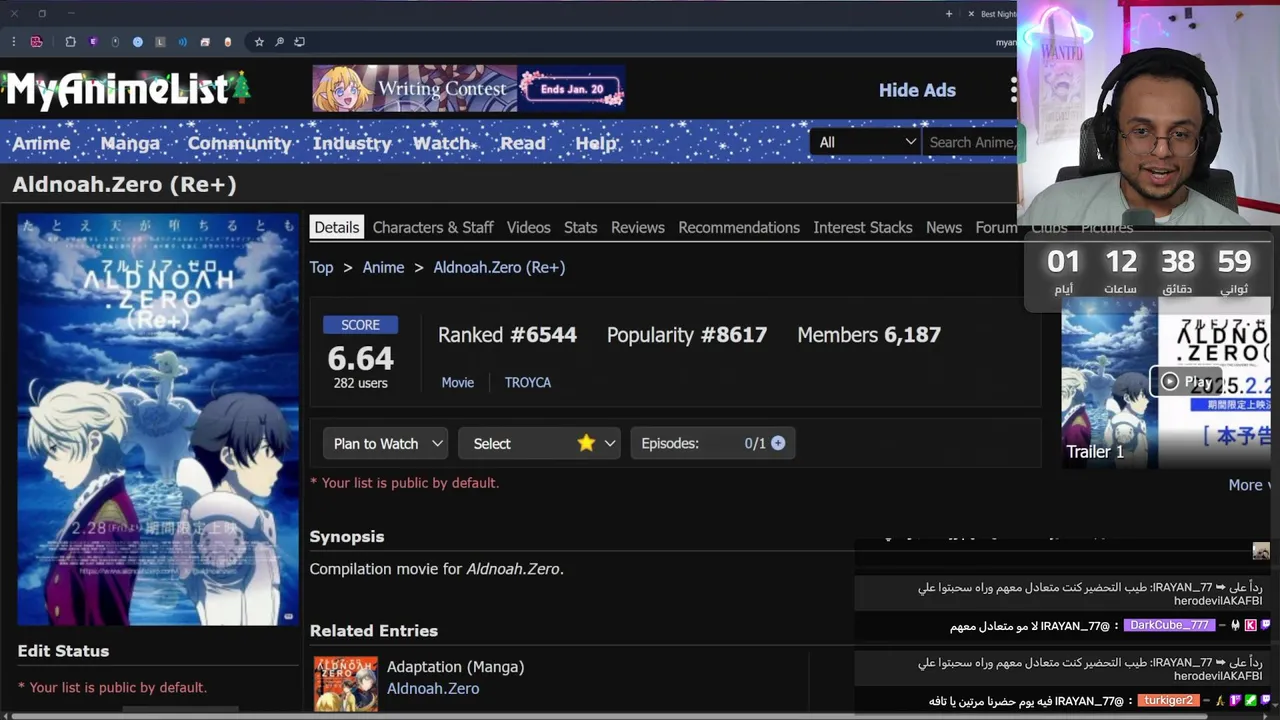This screenshot has width=1280, height=720.
Task: Click the turkiger2 chat username
Action: coord(1169,701)
